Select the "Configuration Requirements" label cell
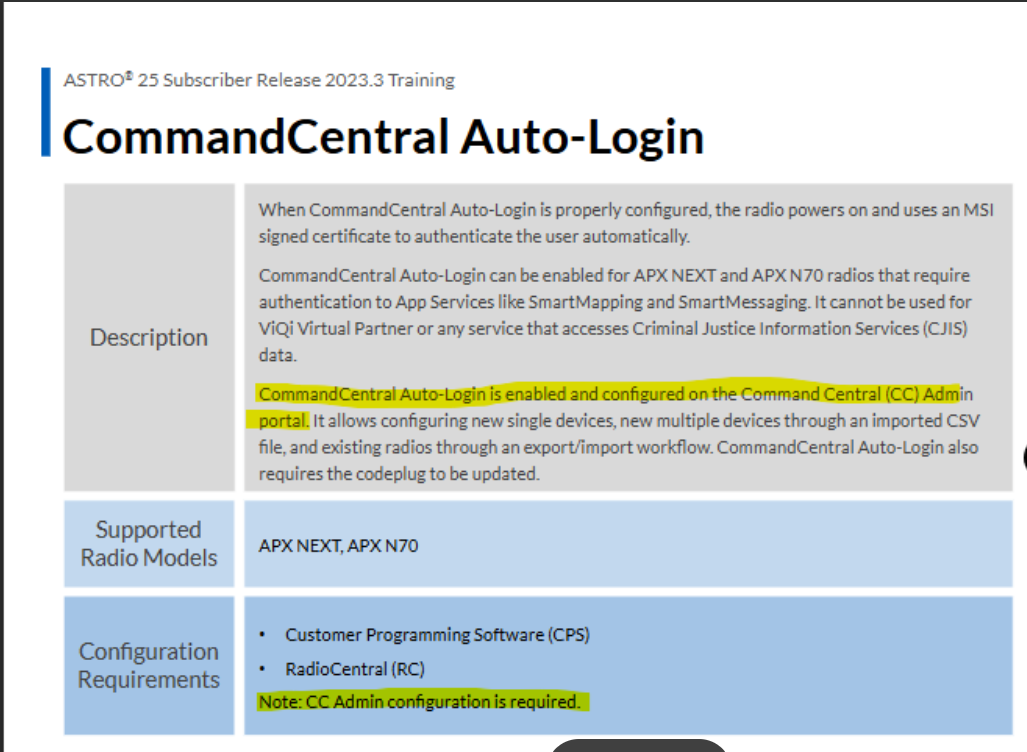This screenshot has height=752, width=1027. coord(149,666)
